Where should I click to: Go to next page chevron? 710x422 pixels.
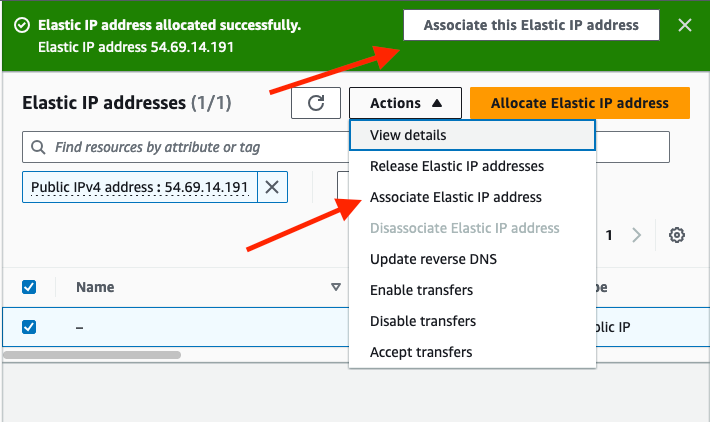[636, 235]
